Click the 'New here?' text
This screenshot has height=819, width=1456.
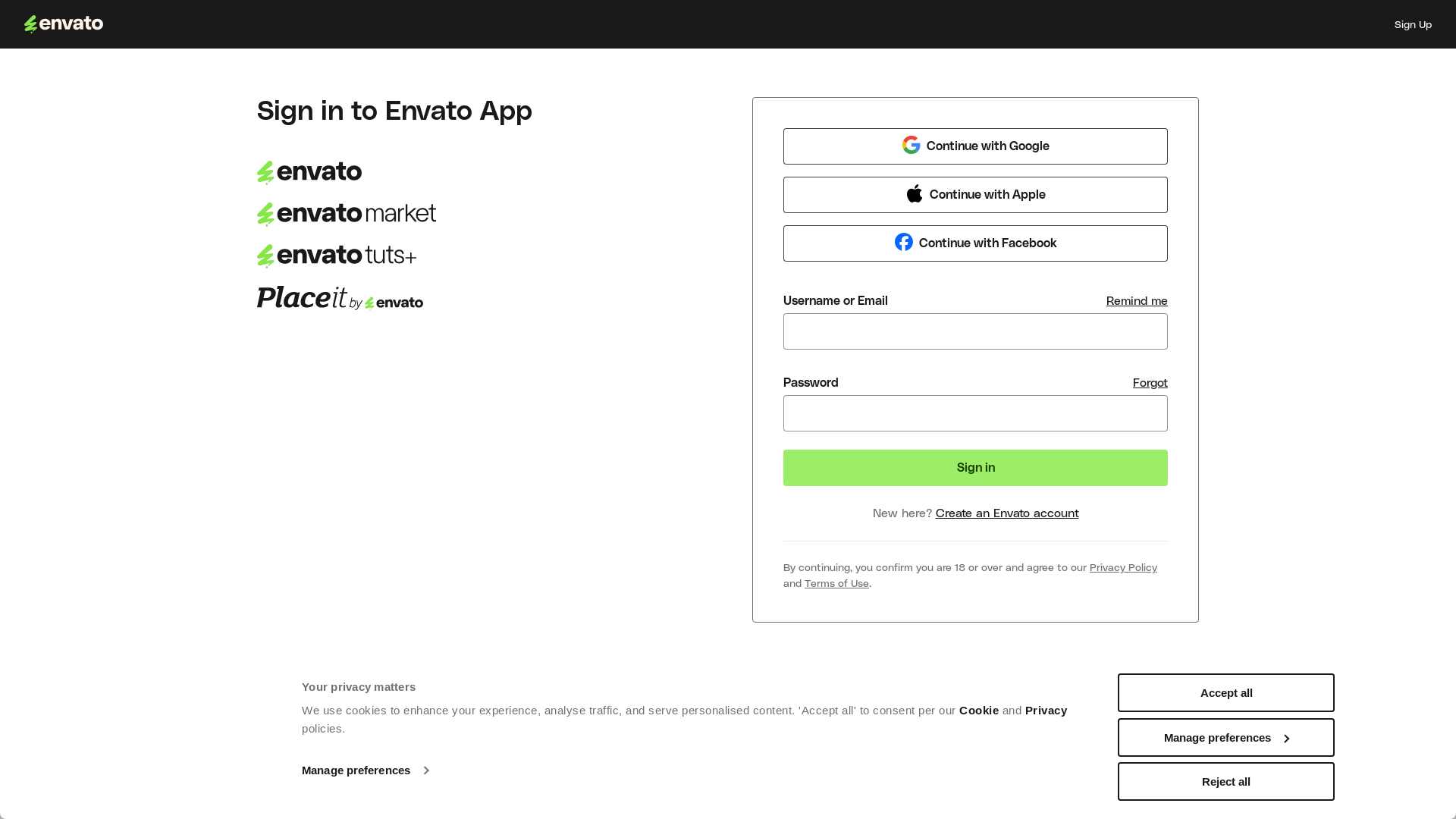[x=902, y=513]
